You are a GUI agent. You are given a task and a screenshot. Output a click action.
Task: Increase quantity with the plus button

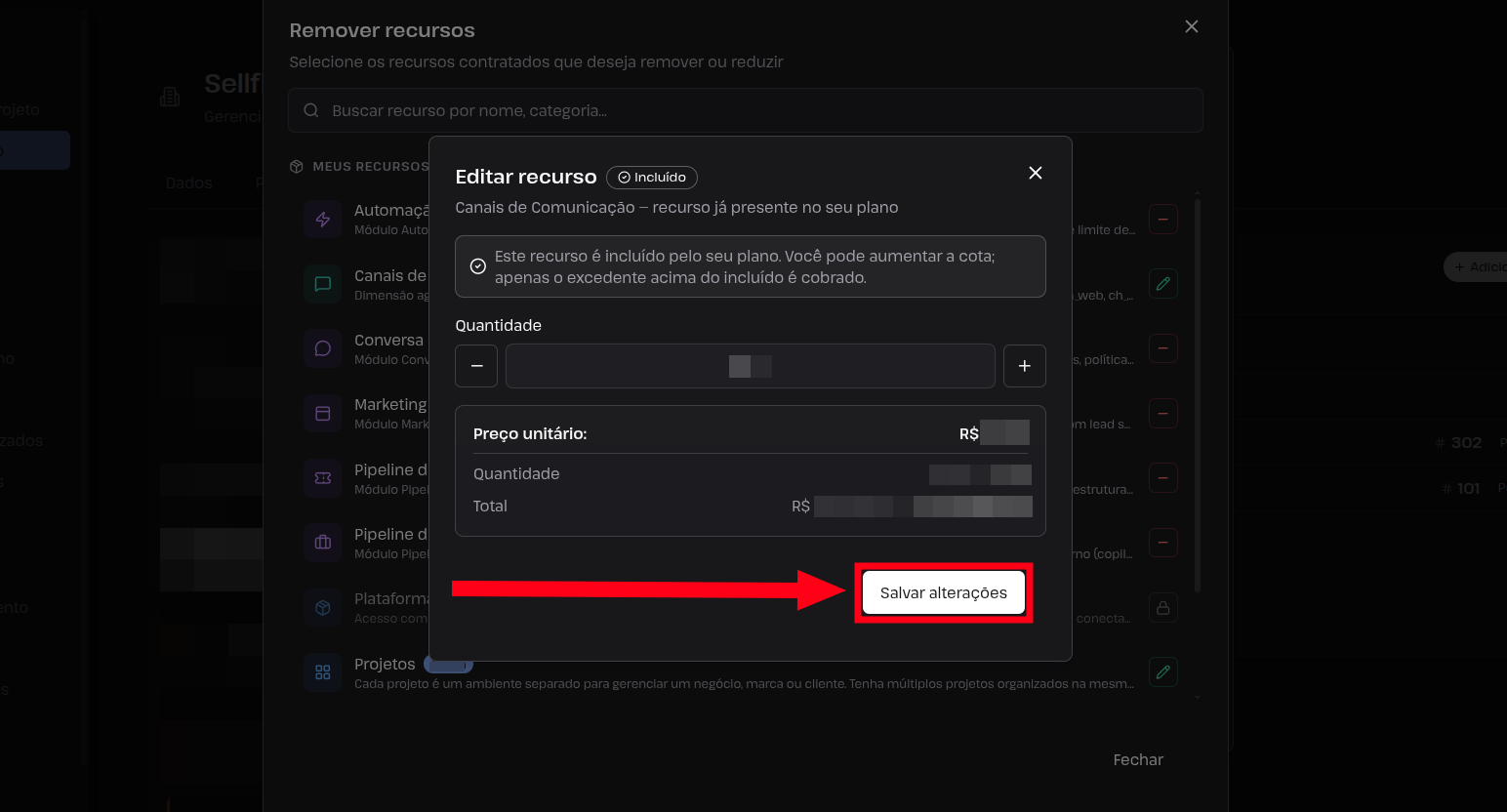(1025, 366)
